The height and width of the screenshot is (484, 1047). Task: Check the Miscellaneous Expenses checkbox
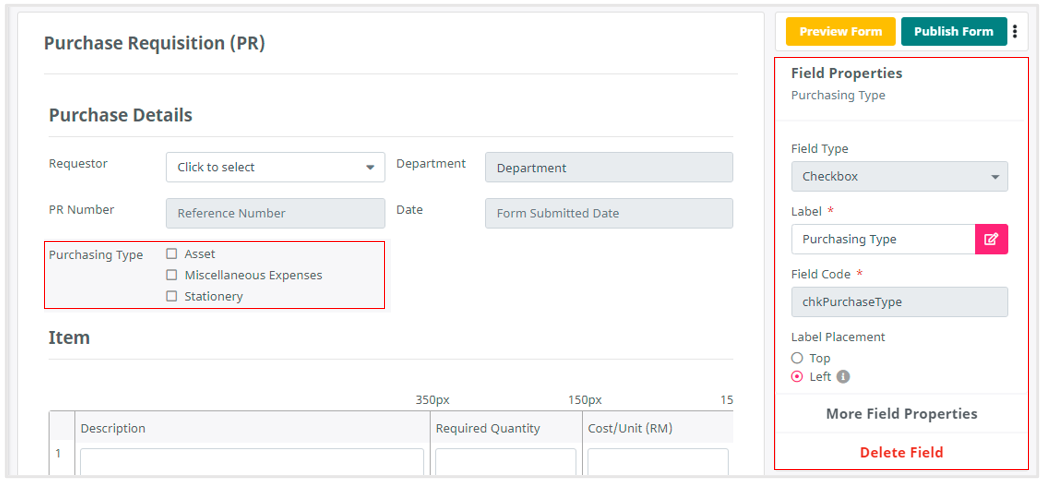(x=172, y=274)
